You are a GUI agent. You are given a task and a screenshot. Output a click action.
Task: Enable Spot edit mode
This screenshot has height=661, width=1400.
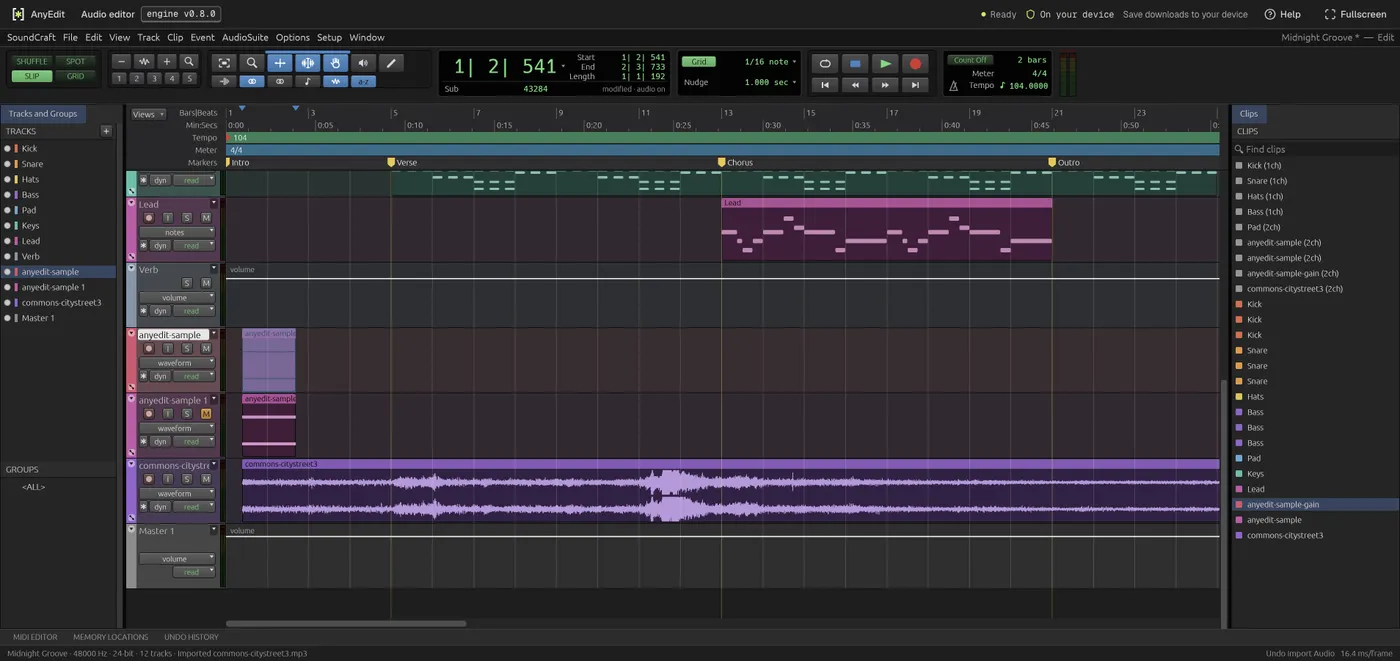(x=76, y=61)
